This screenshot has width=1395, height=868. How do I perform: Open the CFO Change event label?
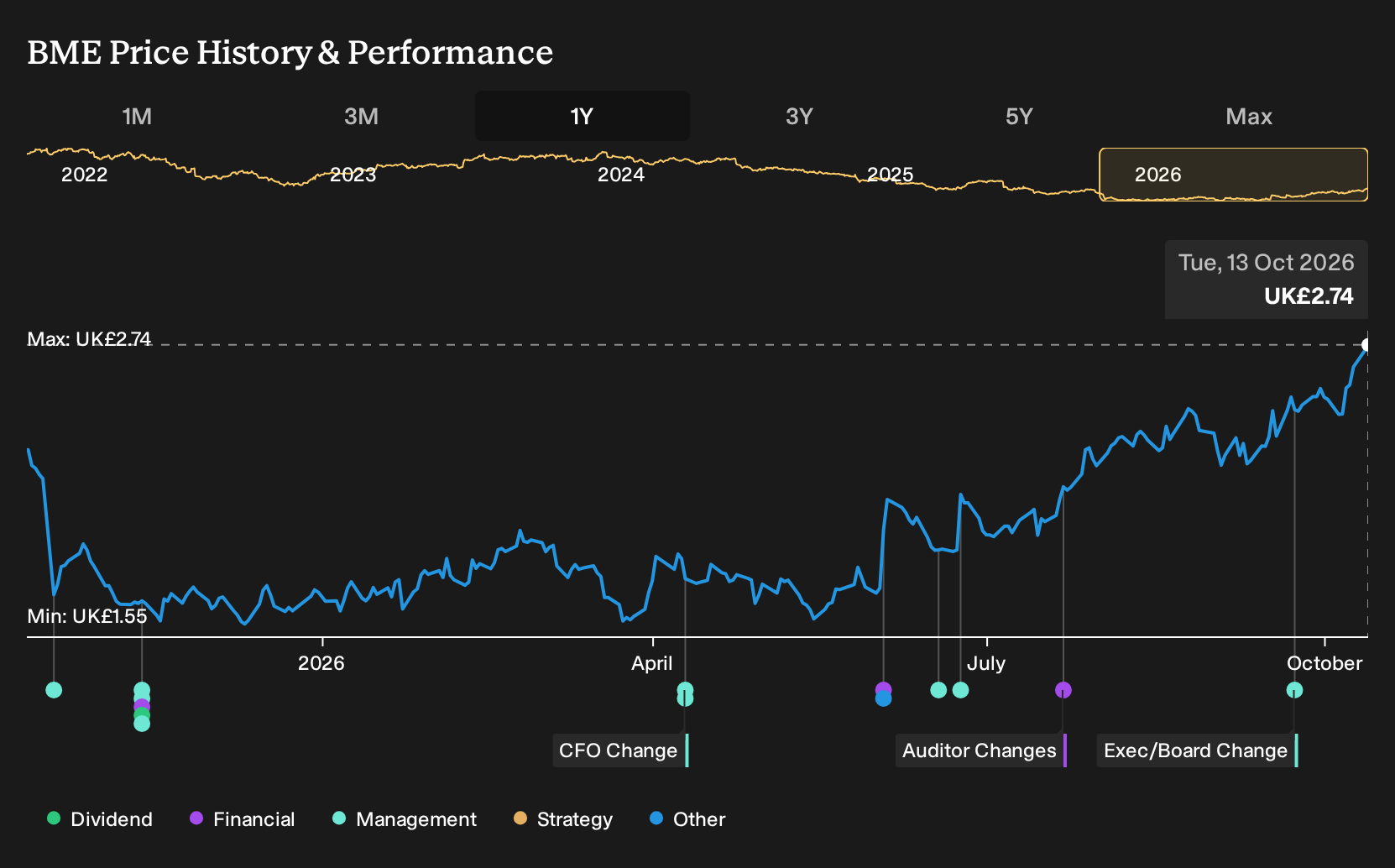point(620,750)
